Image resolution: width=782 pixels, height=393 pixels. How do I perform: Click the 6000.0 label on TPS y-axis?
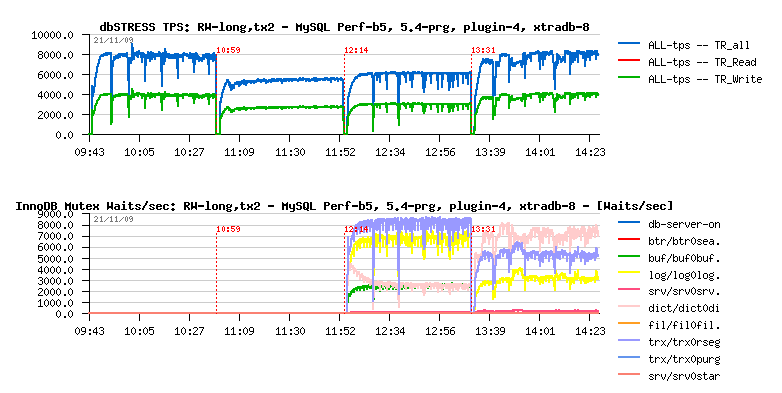(55, 75)
